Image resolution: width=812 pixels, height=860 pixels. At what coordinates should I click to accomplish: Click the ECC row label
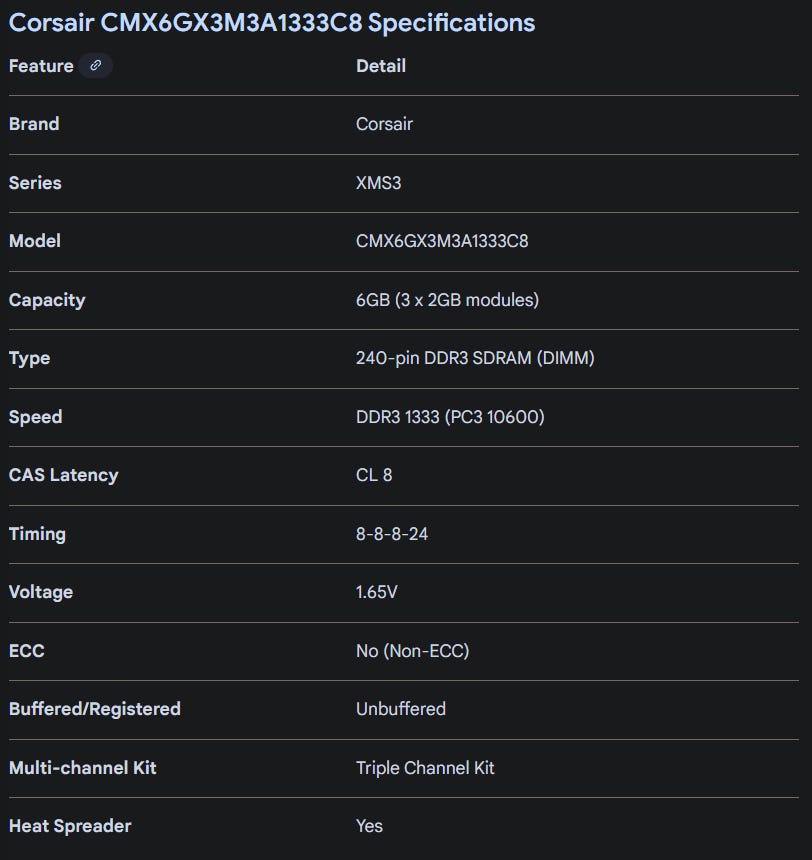(27, 651)
